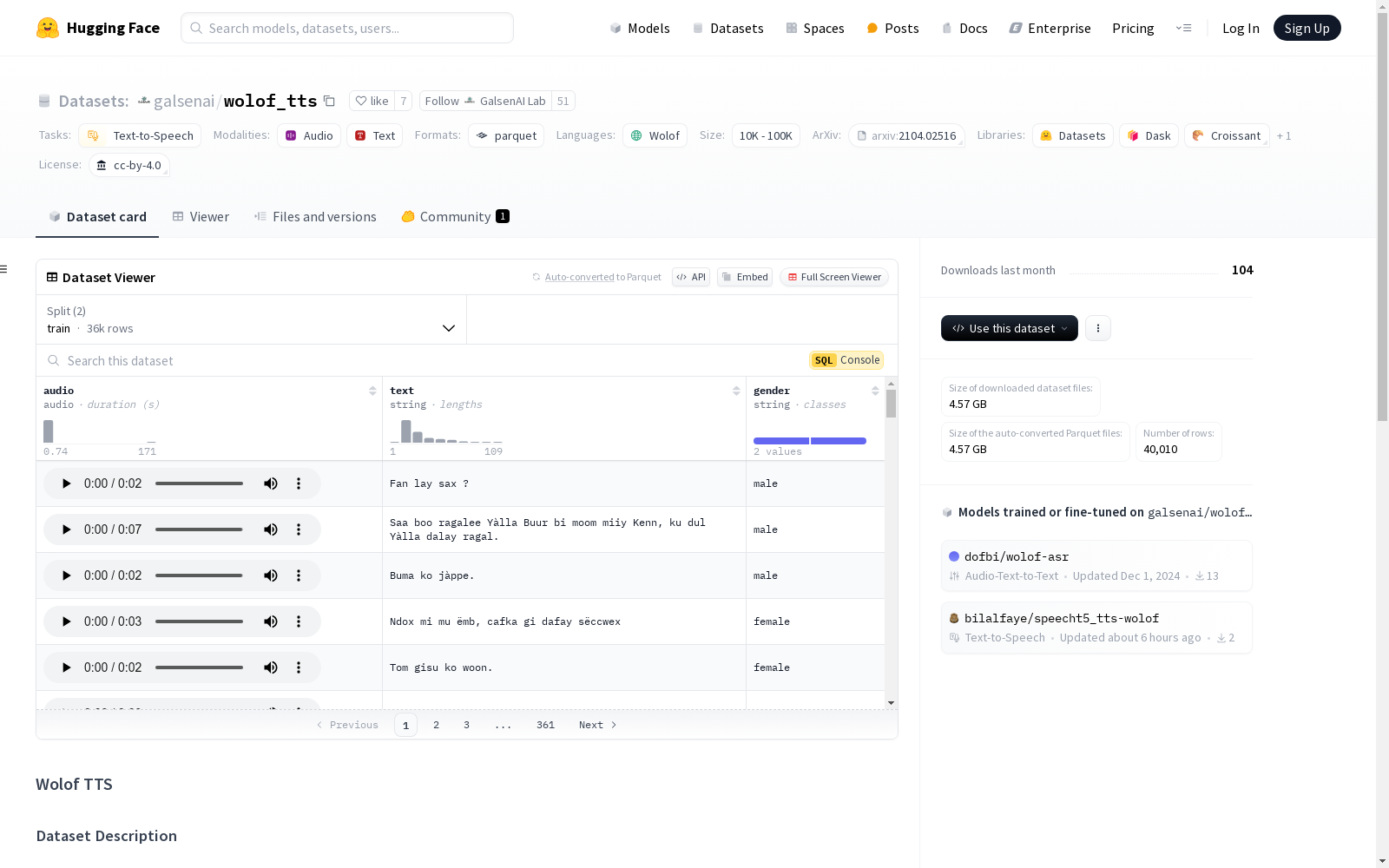
Task: Open dofbi/wolof-asr model card
Action: (1096, 565)
